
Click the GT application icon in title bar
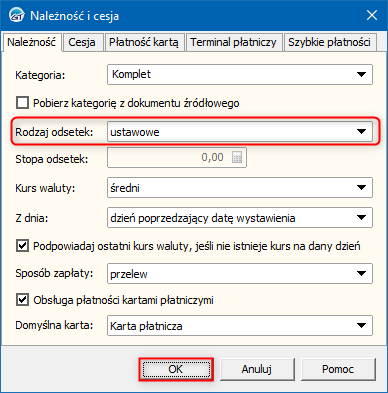click(17, 15)
